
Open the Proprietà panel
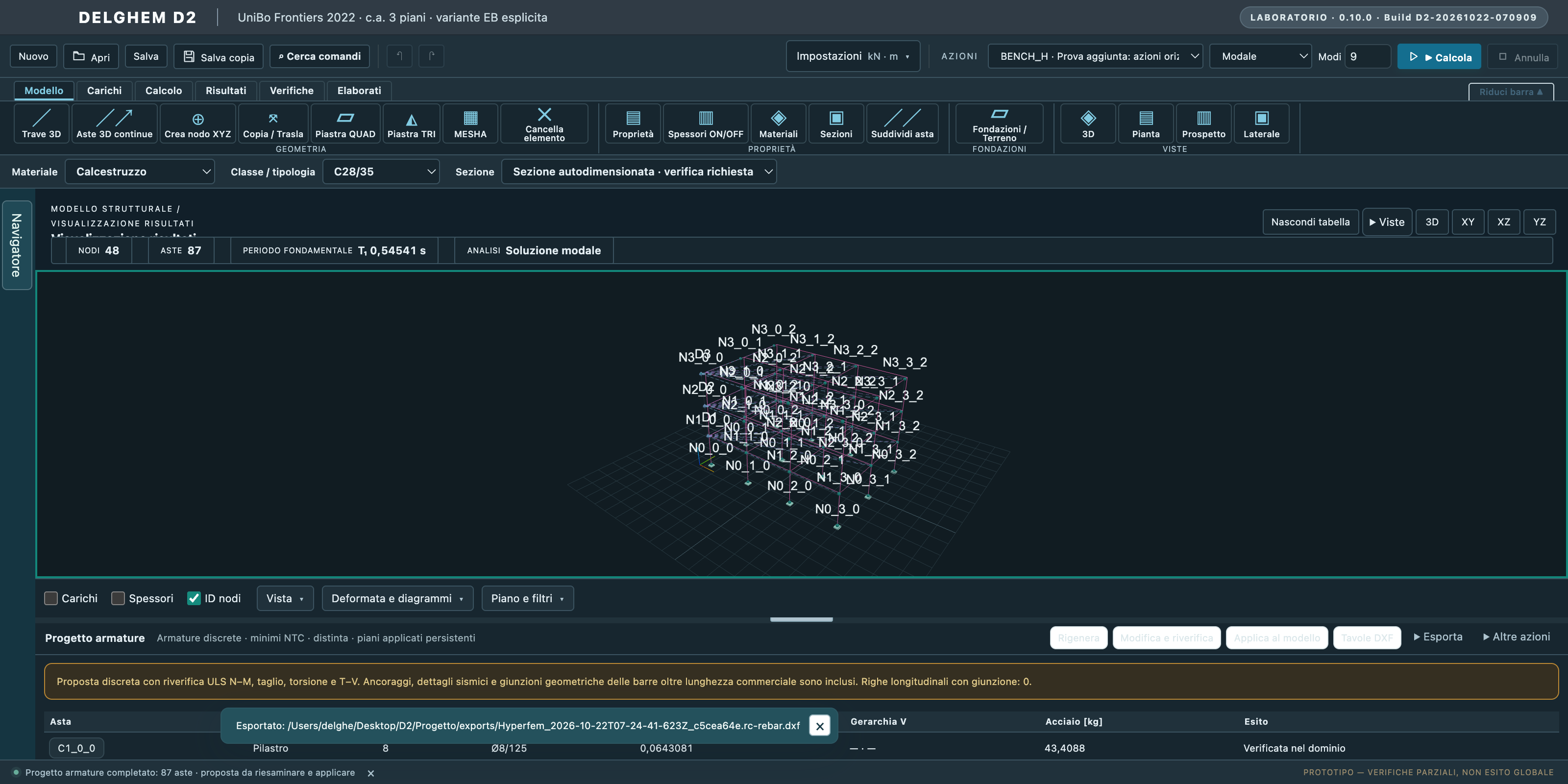point(633,123)
